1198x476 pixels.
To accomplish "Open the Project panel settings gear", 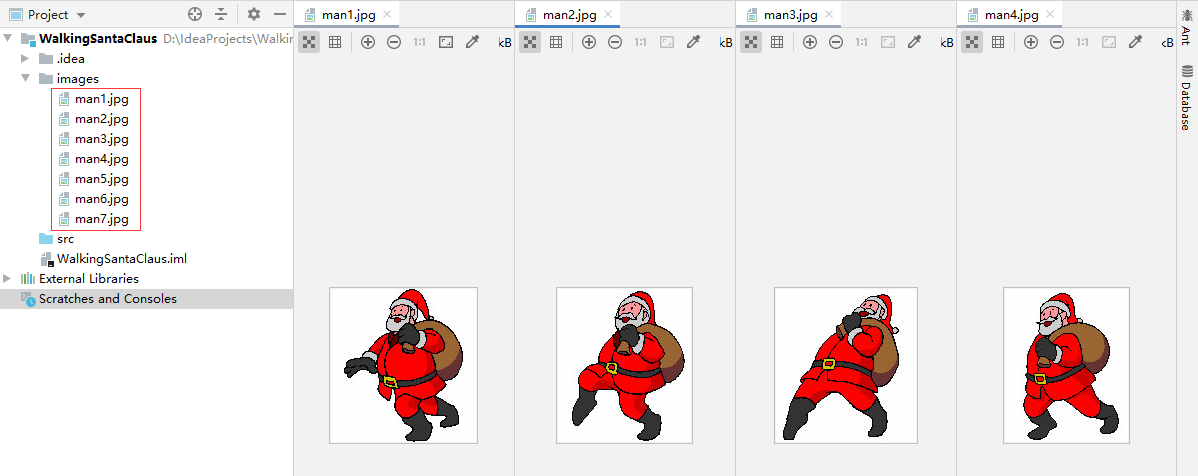I will [x=254, y=14].
